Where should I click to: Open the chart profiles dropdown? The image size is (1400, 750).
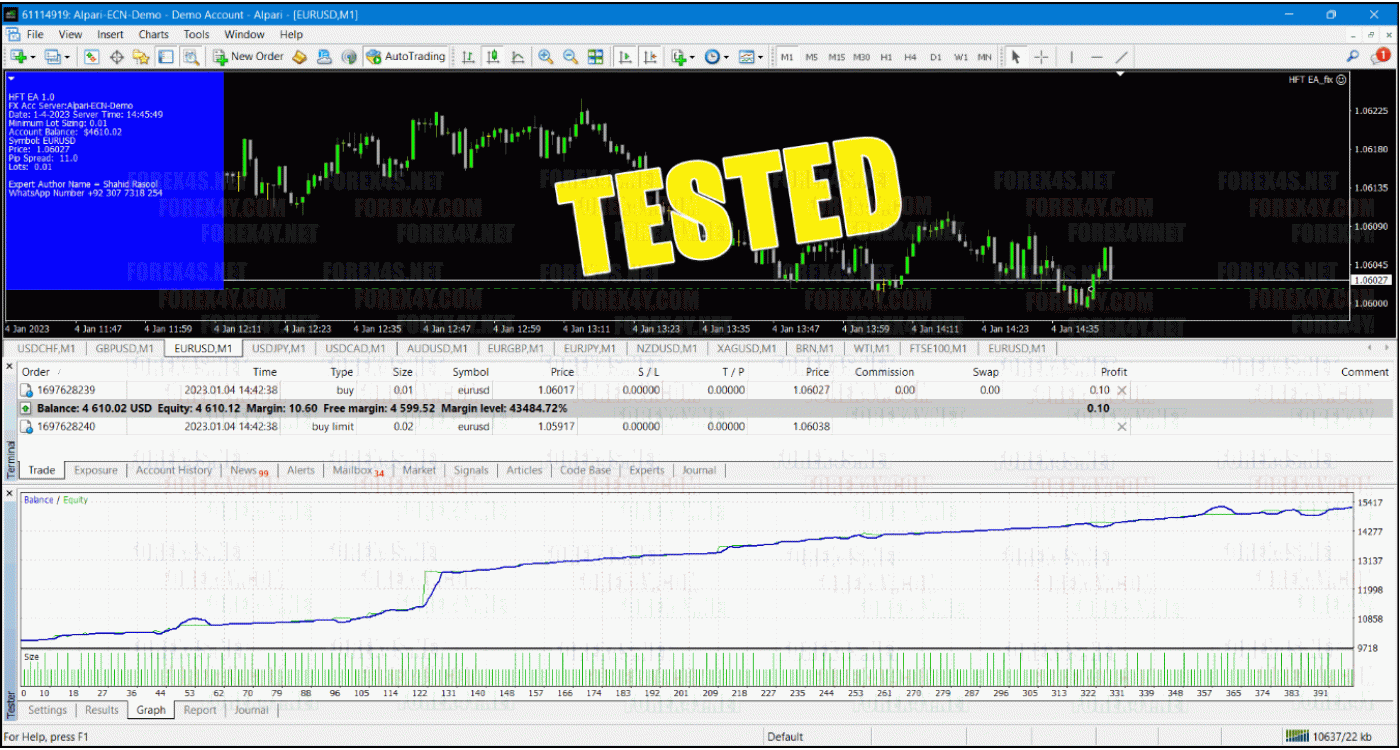coord(65,57)
